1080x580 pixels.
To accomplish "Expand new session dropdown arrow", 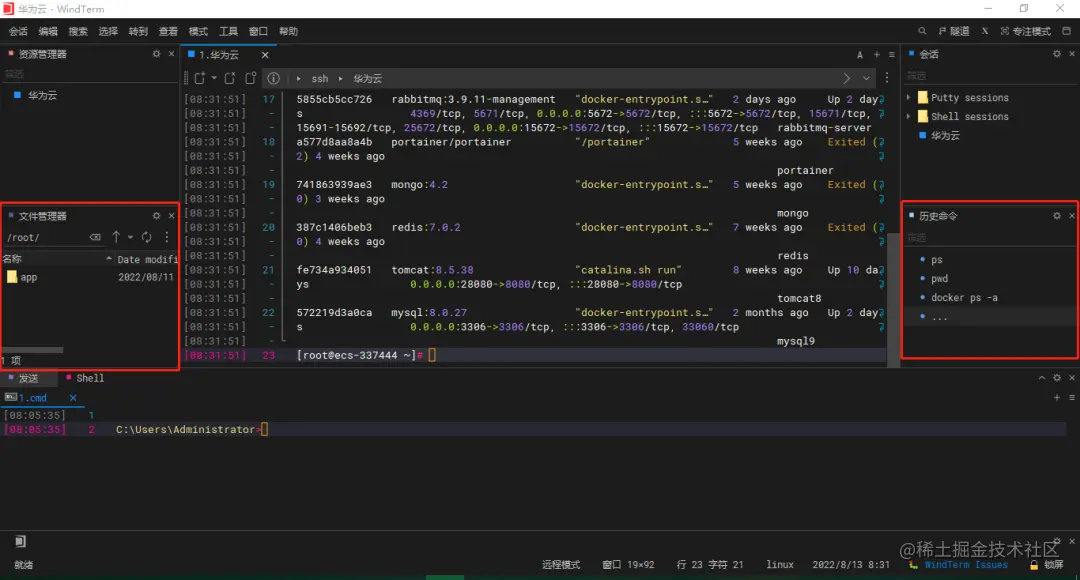I will (x=214, y=78).
